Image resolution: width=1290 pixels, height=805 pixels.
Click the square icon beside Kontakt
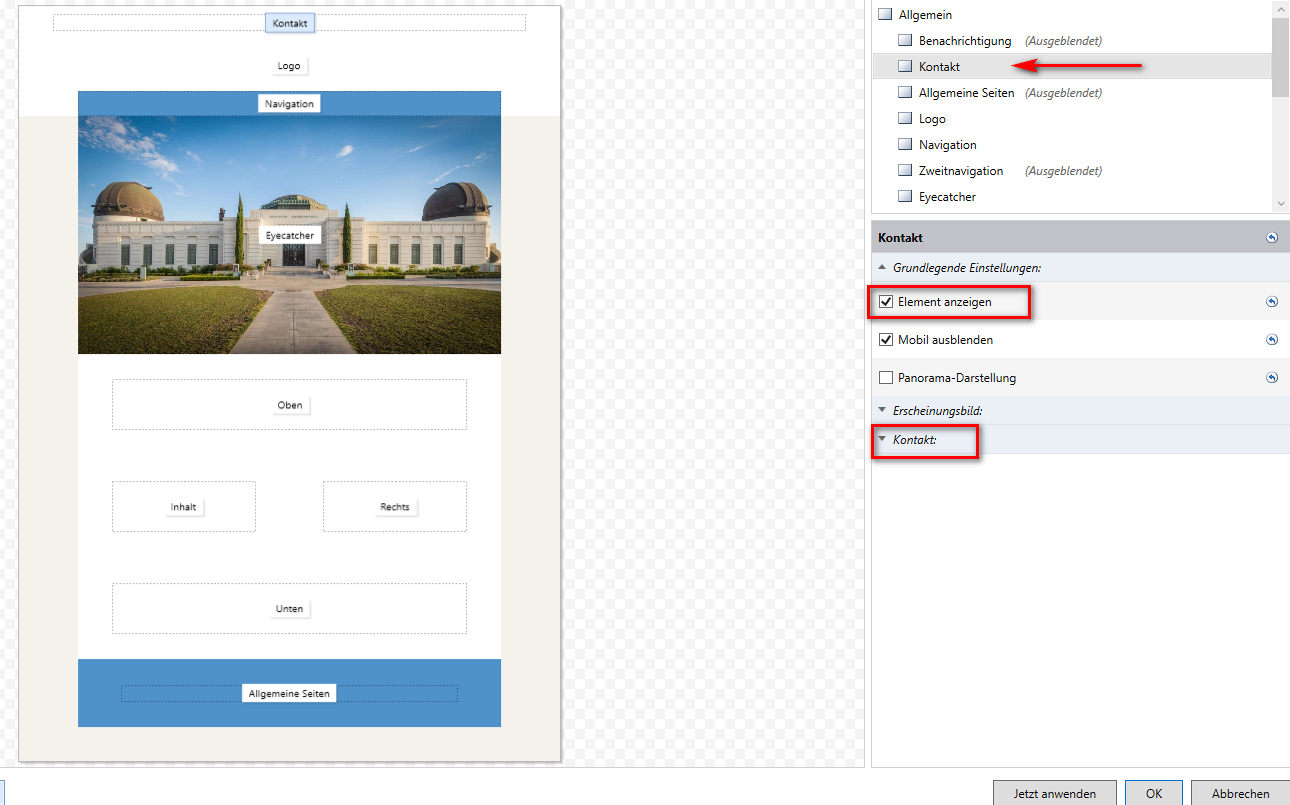click(x=905, y=67)
